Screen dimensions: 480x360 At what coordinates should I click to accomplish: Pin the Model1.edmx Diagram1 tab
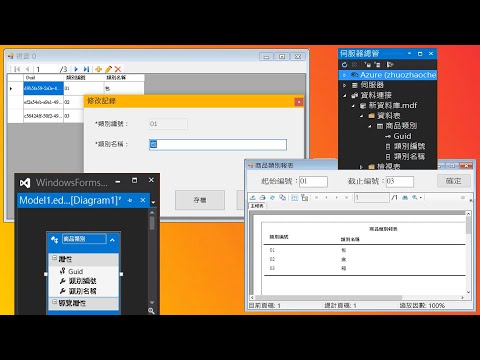point(130,200)
